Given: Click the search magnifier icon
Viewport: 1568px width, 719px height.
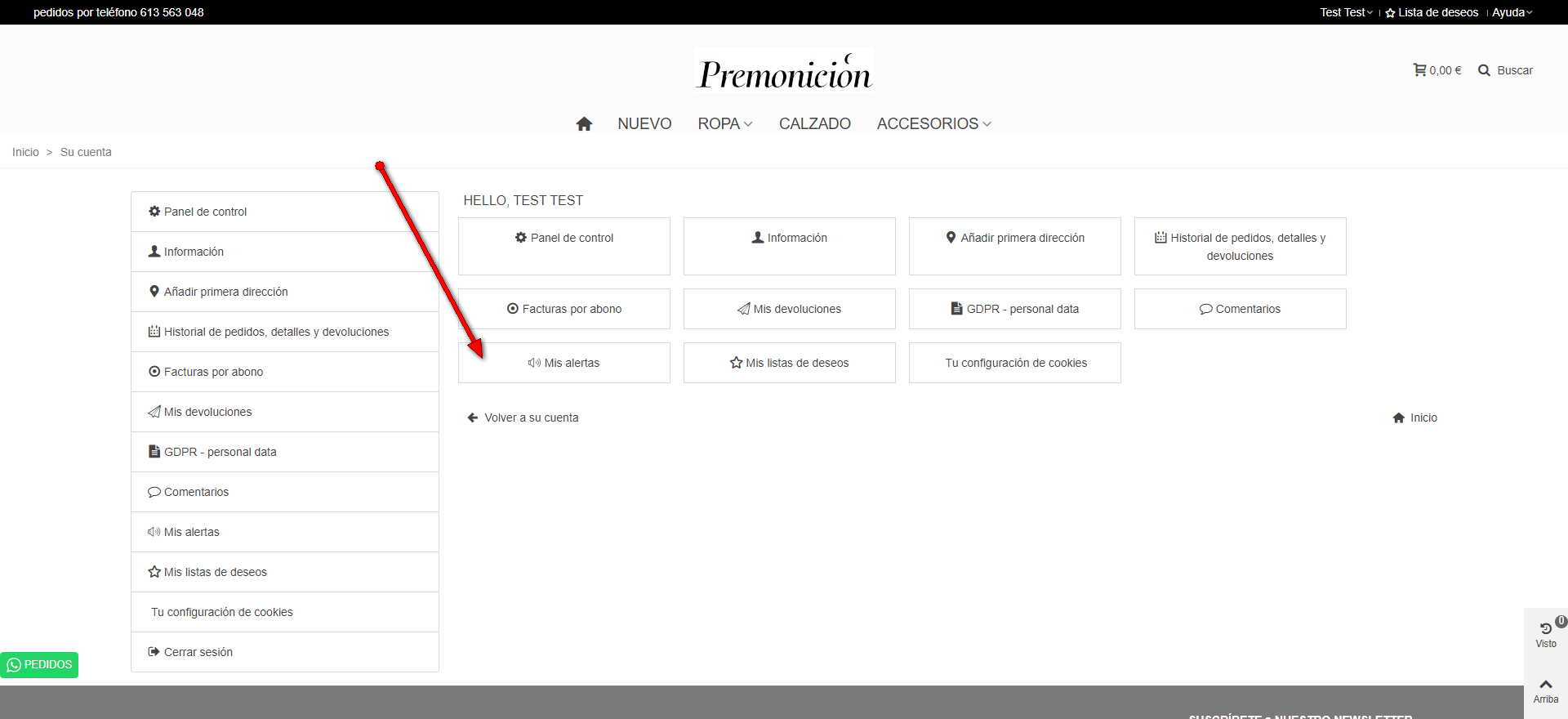Looking at the screenshot, I should [1484, 70].
